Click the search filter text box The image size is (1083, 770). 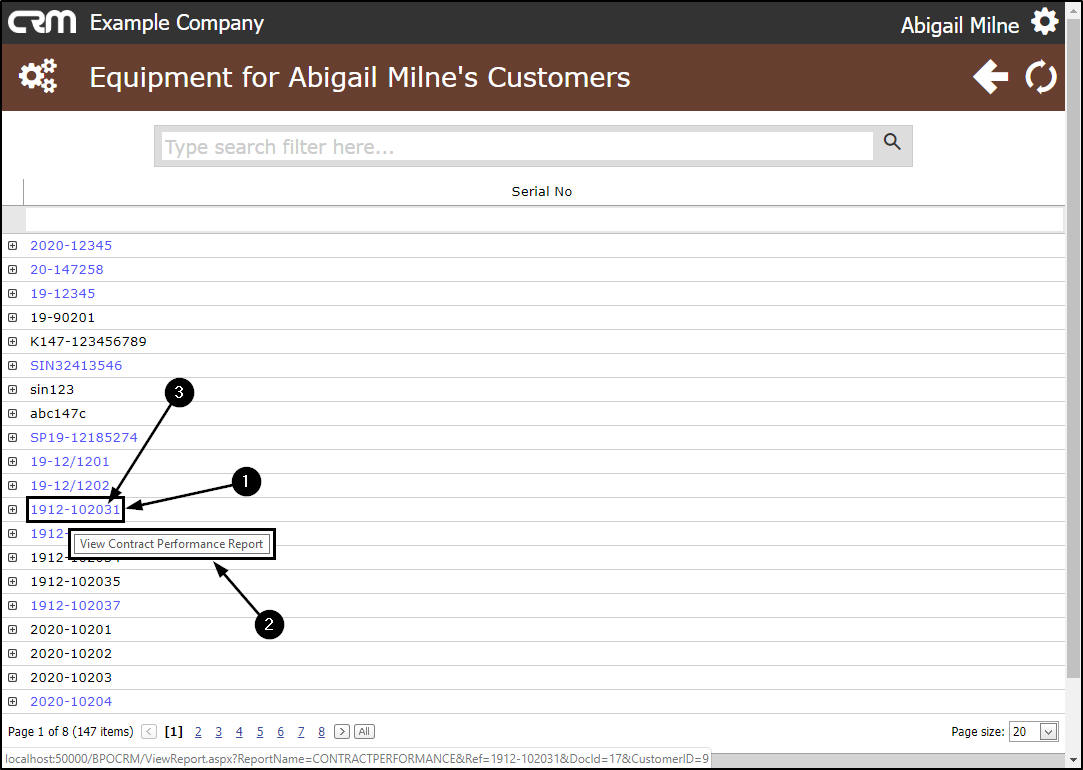[516, 147]
